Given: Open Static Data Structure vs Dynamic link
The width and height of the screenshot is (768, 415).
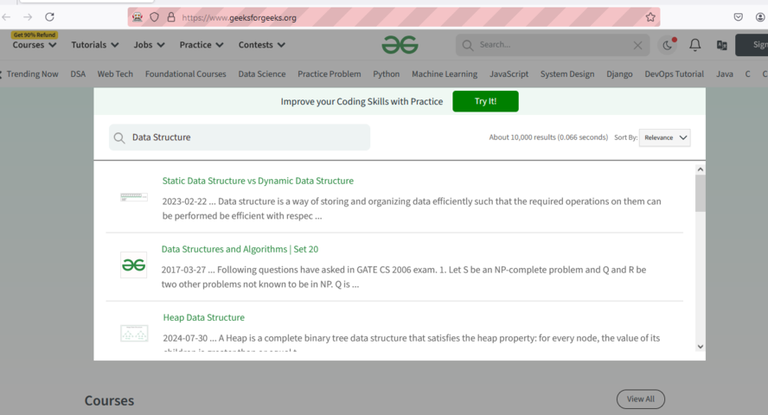Looking at the screenshot, I should pyautogui.click(x=258, y=181).
